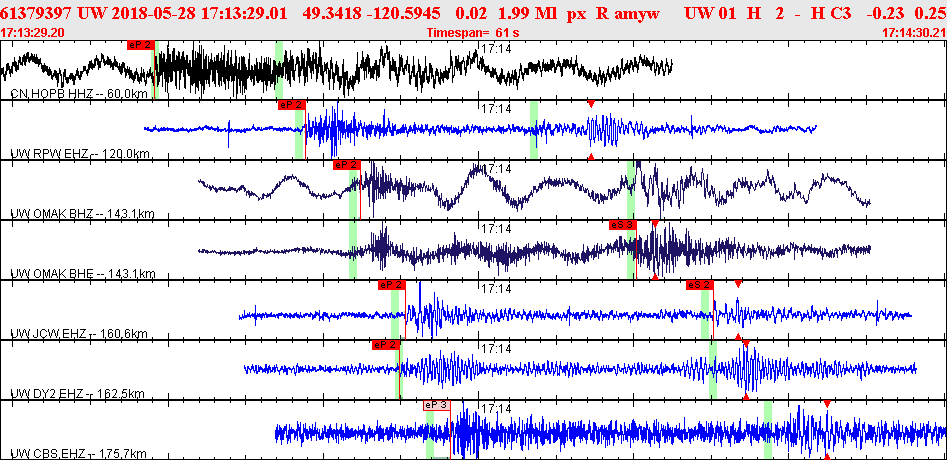Click the station label UW JCW EHZ 160.6km
The width and height of the screenshot is (947, 460).
point(79,334)
